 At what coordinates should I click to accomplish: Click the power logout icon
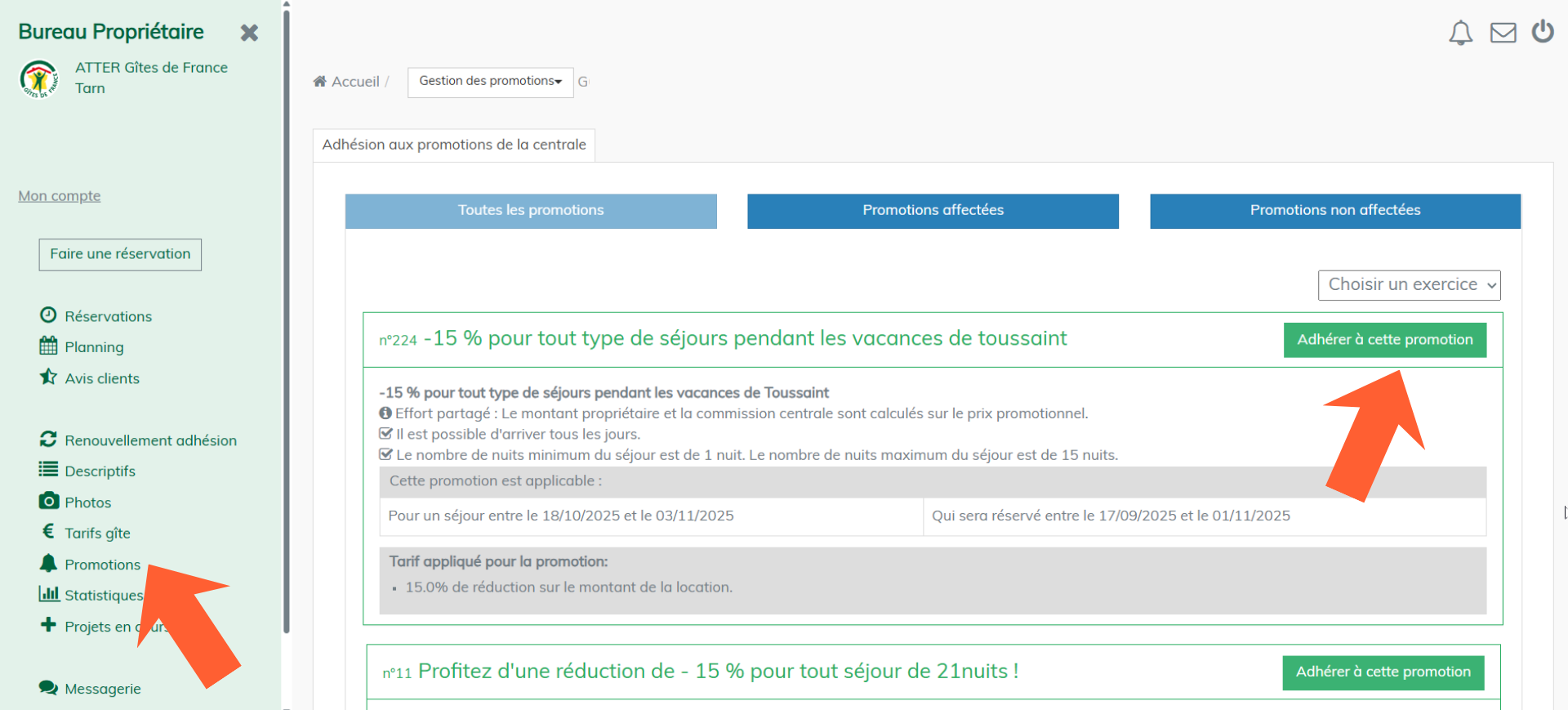(1543, 32)
